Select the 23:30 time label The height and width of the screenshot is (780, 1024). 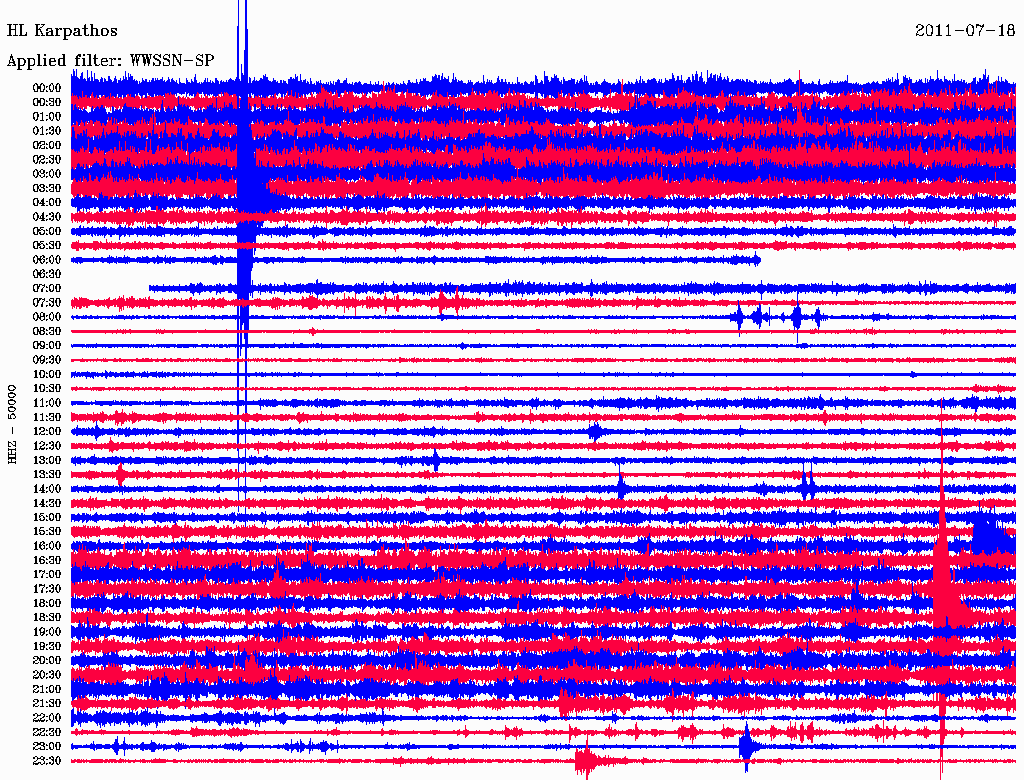coord(47,760)
